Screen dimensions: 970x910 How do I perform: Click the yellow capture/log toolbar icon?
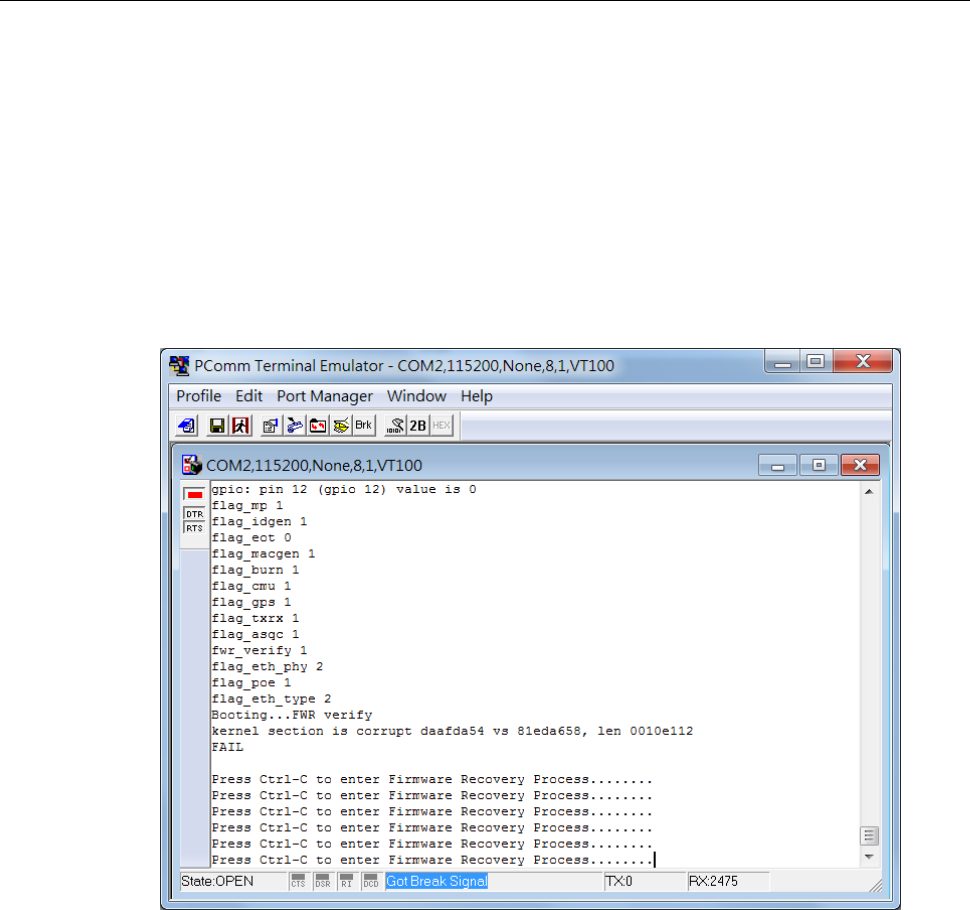341,426
